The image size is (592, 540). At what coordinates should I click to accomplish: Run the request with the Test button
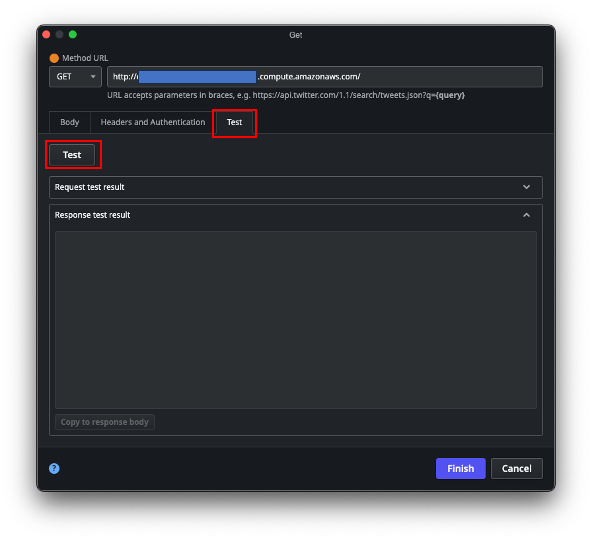[x=72, y=155]
